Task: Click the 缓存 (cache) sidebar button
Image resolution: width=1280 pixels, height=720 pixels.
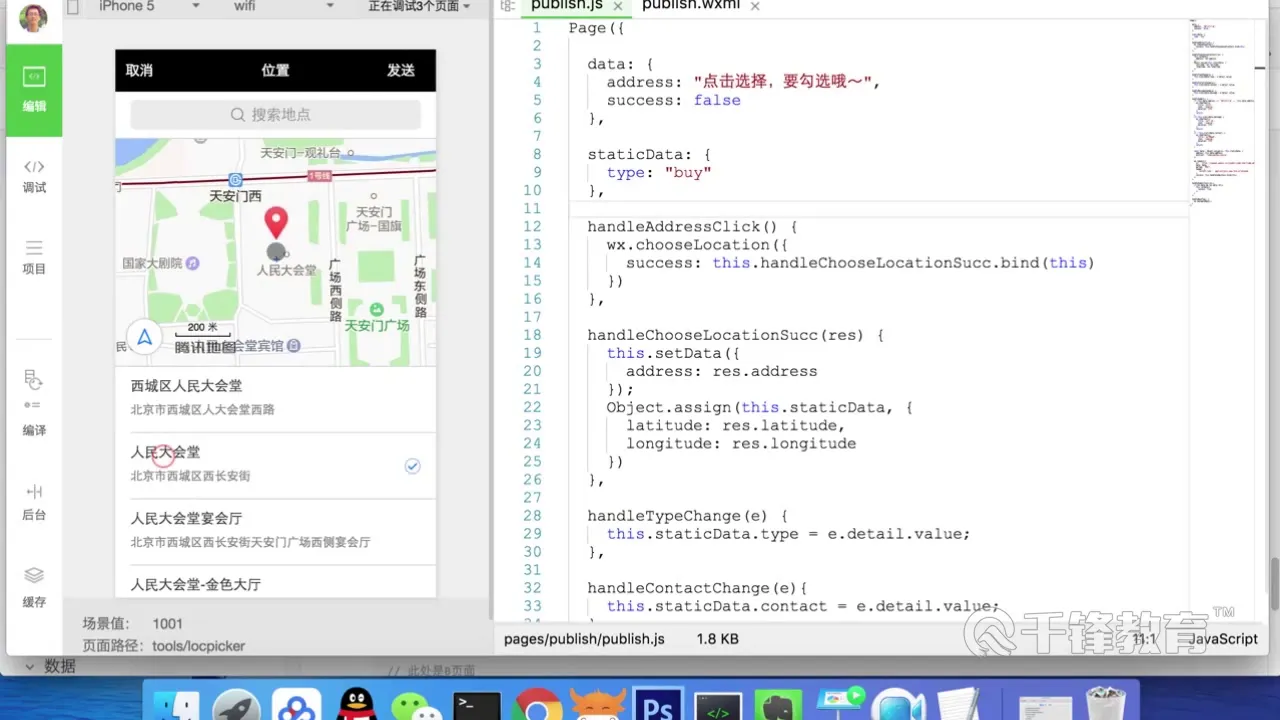Action: click(34, 587)
